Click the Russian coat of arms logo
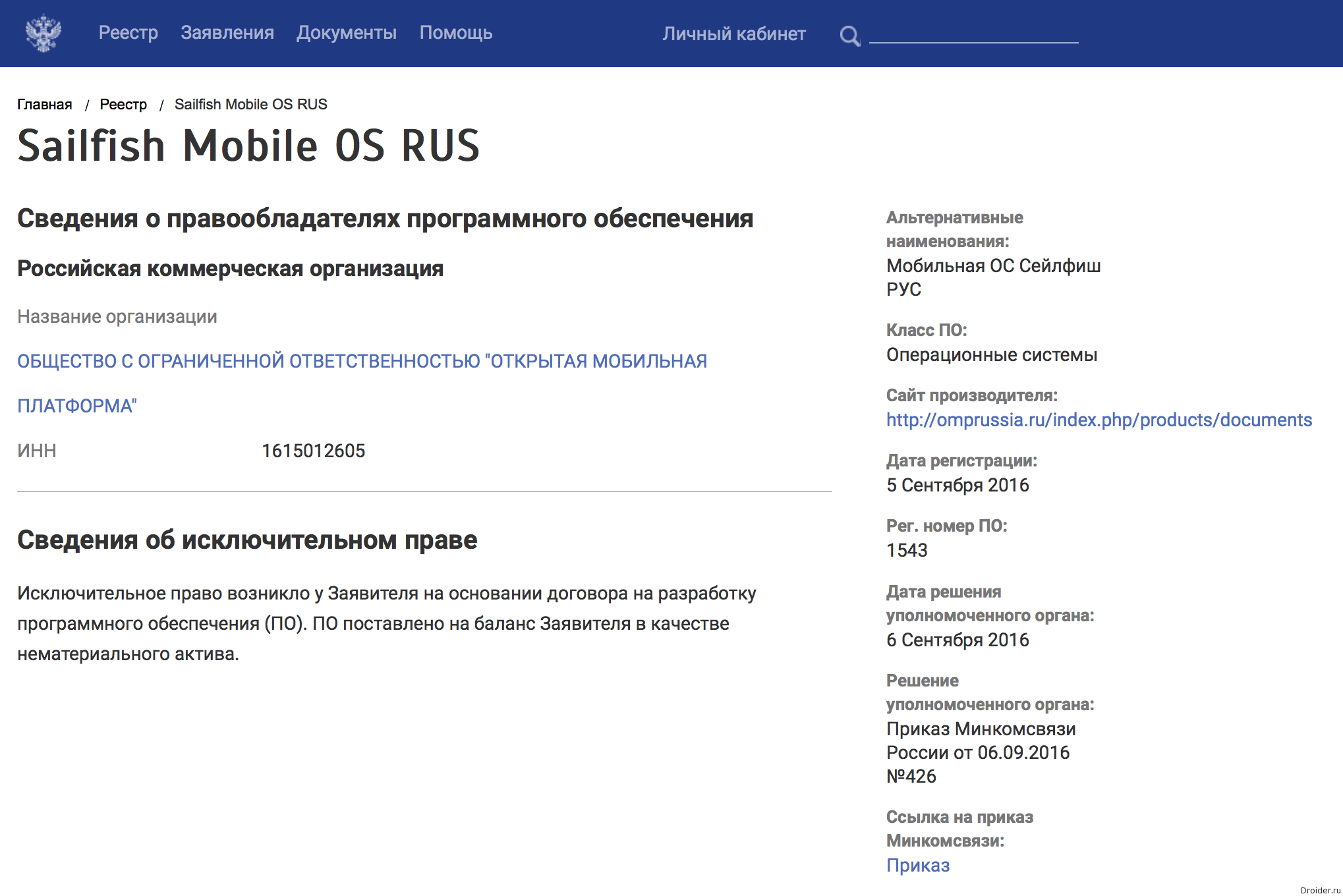1343x896 pixels. [43, 33]
